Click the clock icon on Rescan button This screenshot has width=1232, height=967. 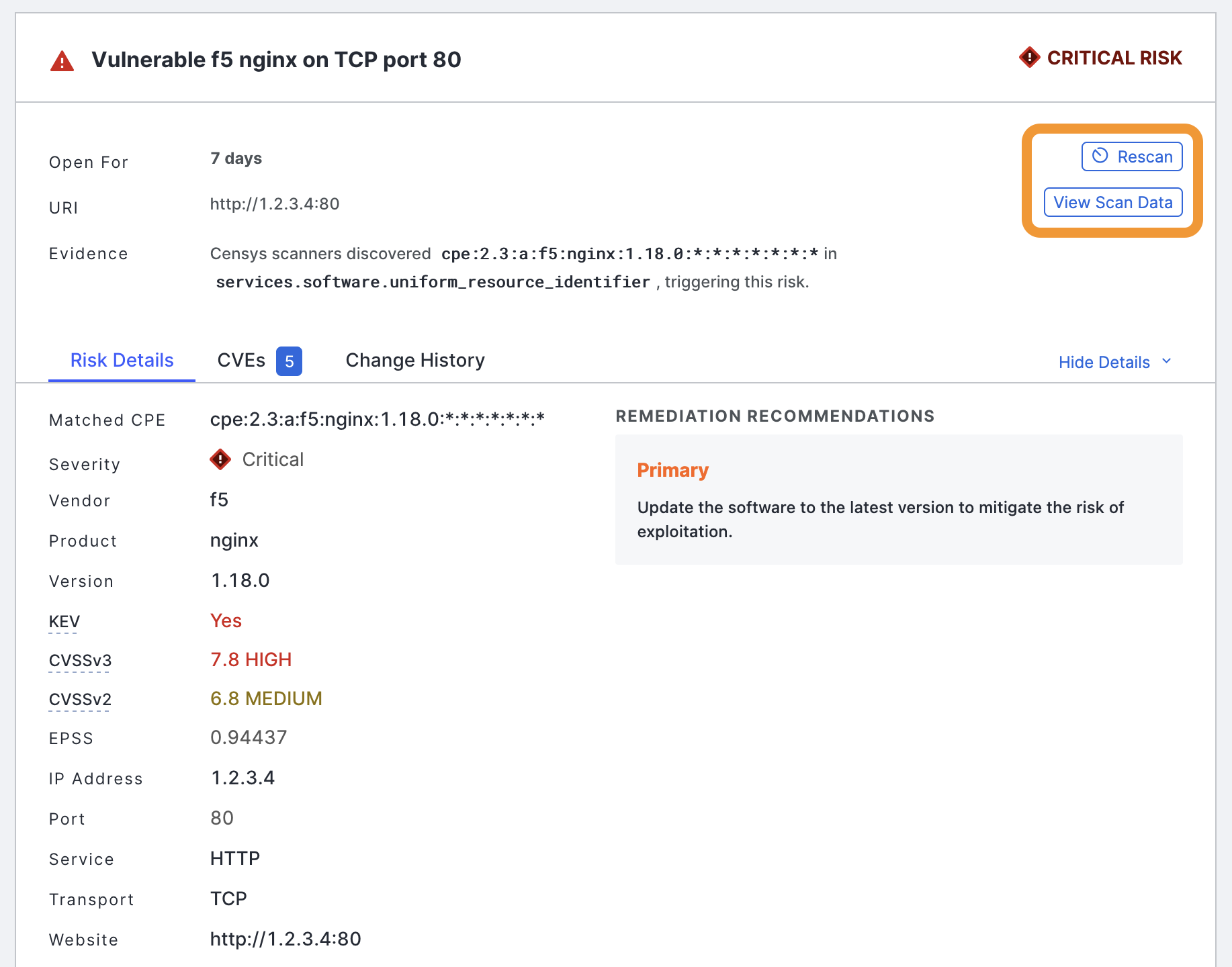click(1100, 156)
